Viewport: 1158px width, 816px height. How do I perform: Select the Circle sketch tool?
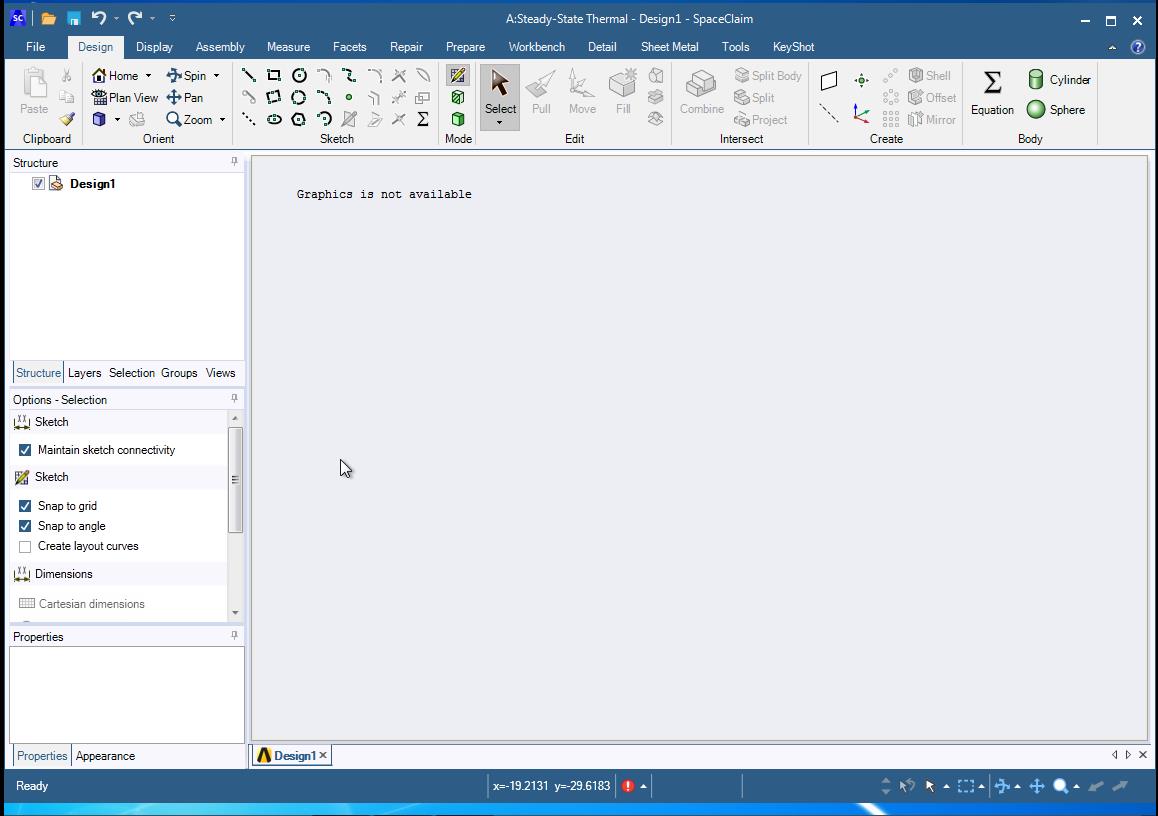click(299, 75)
